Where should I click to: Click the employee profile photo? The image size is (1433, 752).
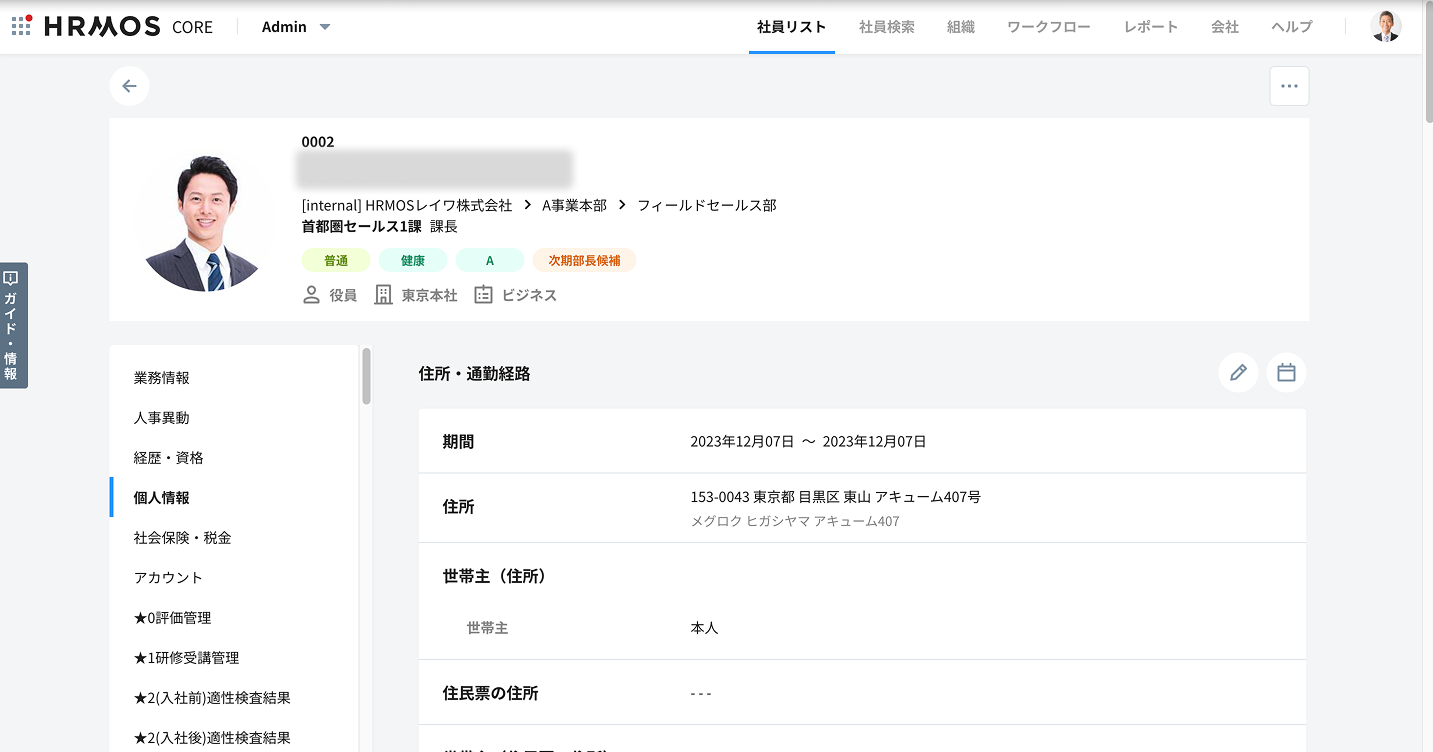pyautogui.click(x=208, y=224)
